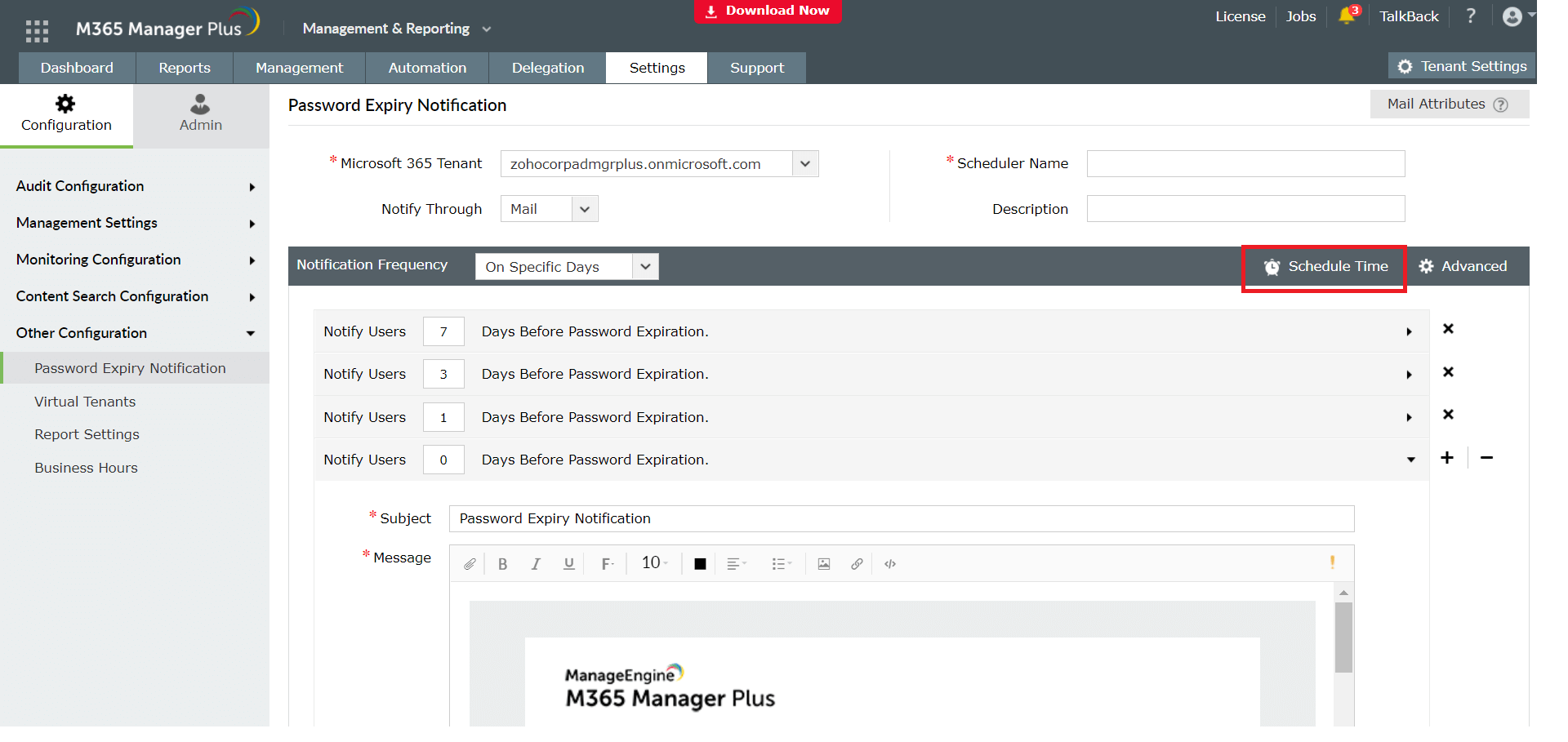1568x742 pixels.
Task: Open Advanced notification options
Action: (1463, 267)
